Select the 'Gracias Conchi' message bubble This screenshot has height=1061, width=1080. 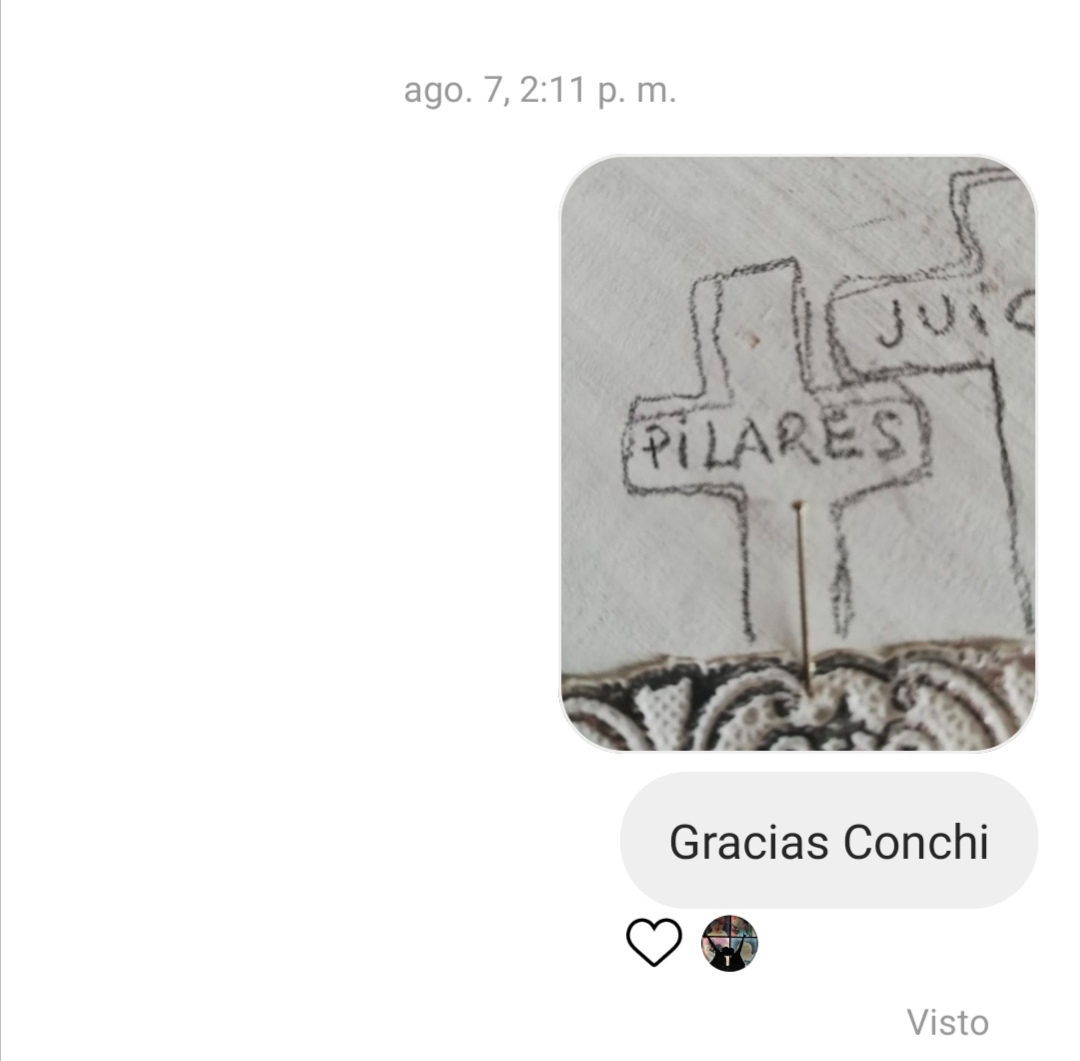829,841
